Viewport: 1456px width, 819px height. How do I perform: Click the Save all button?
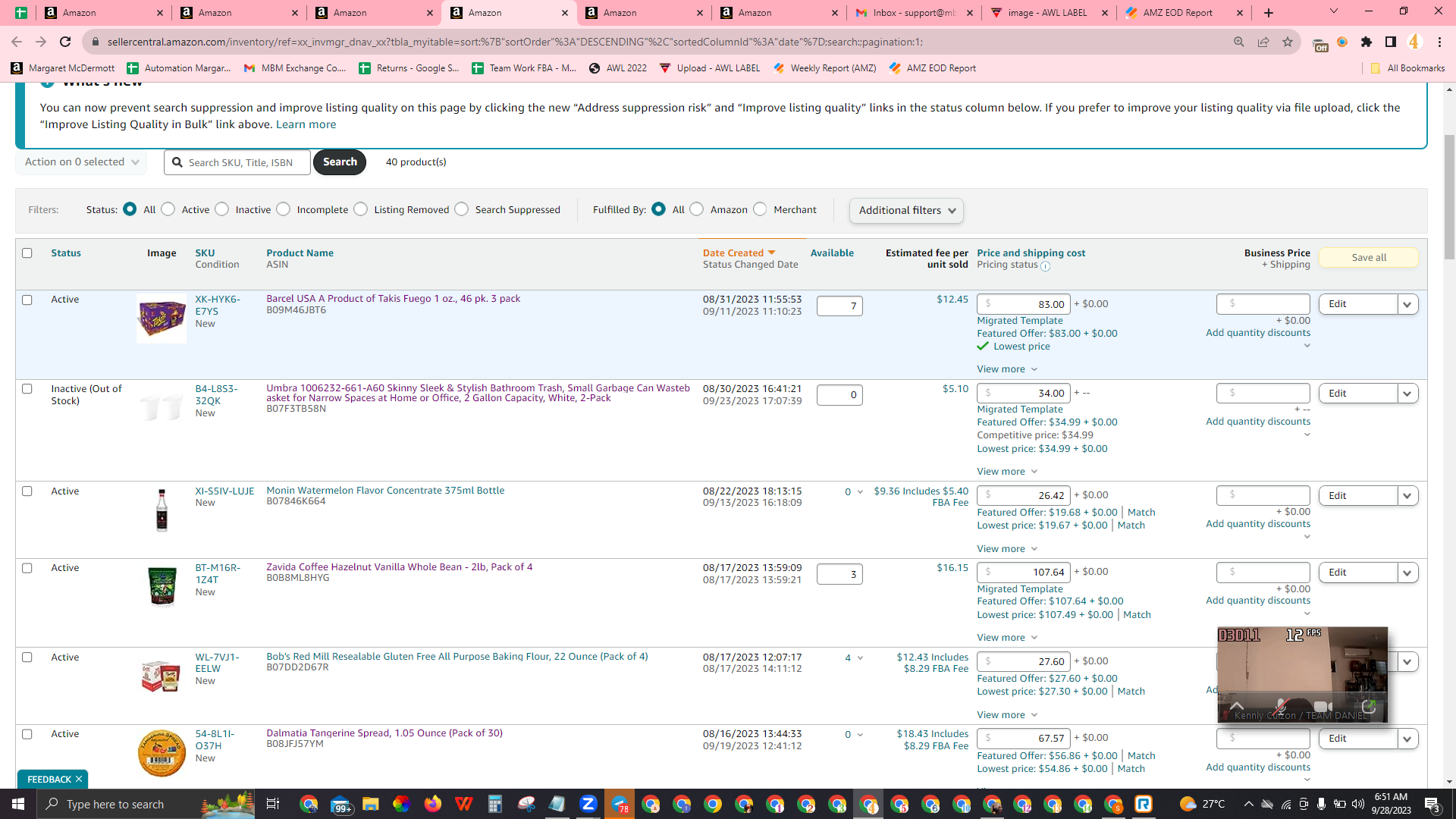[1369, 258]
